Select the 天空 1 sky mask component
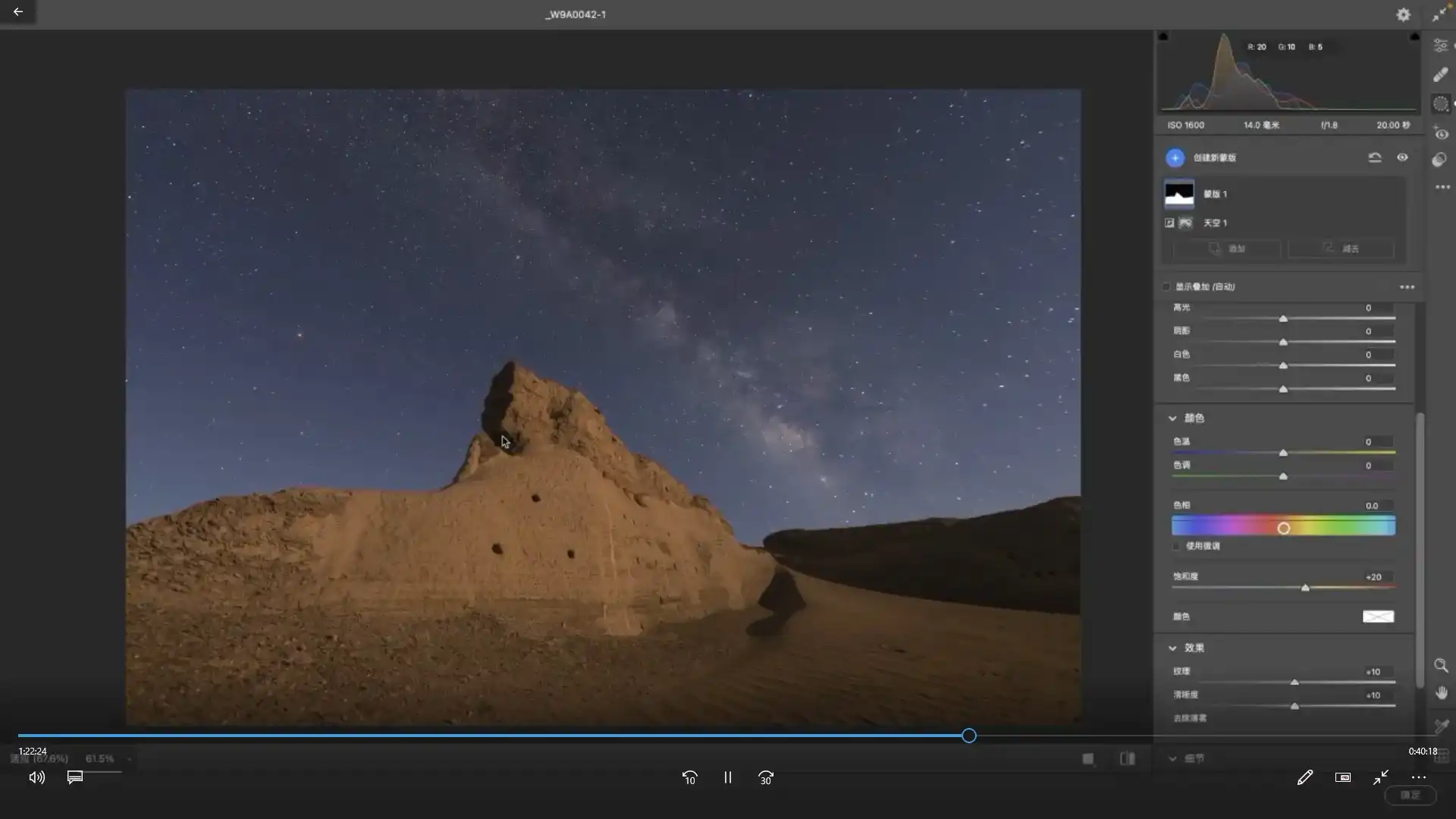The height and width of the screenshot is (819, 1456). pos(1214,223)
